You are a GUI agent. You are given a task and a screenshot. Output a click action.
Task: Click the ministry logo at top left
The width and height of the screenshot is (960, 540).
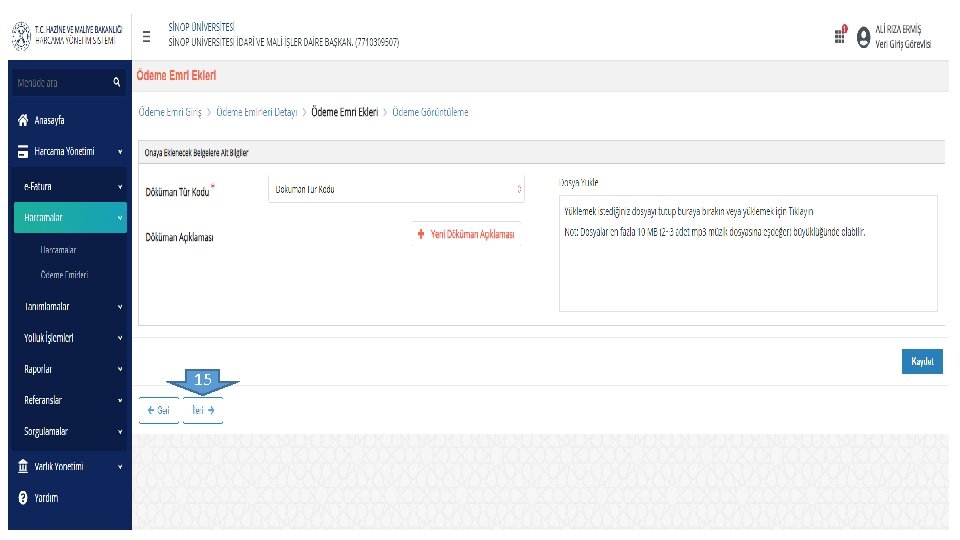tap(21, 36)
